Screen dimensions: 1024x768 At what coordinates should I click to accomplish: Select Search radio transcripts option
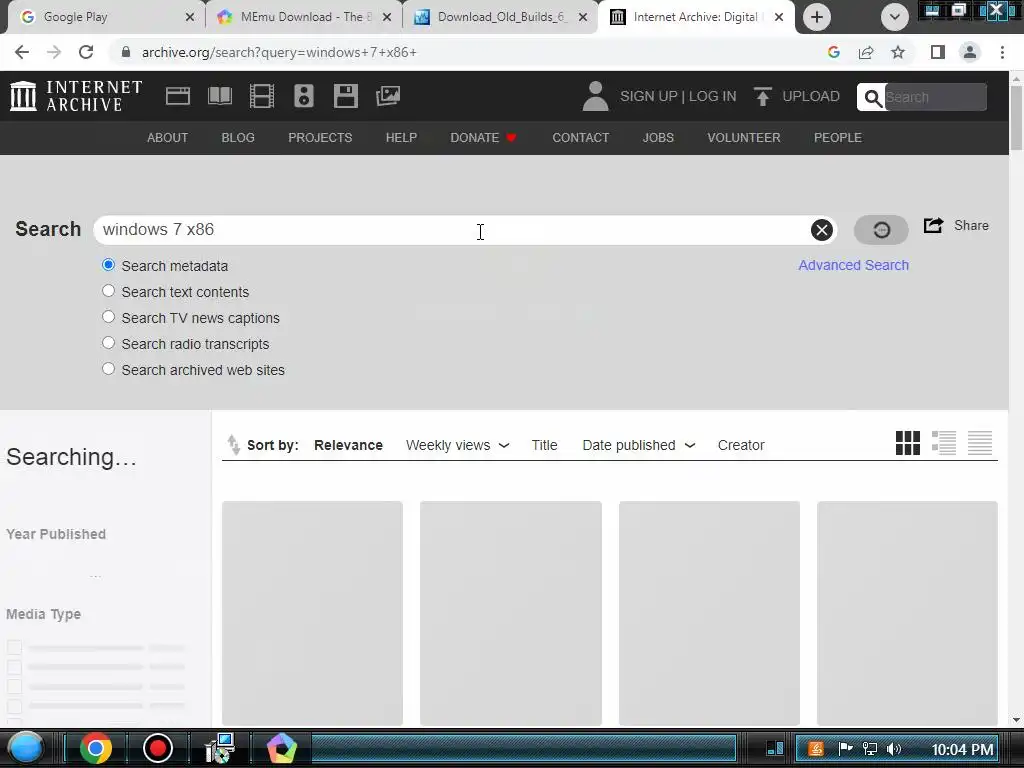[x=108, y=343]
